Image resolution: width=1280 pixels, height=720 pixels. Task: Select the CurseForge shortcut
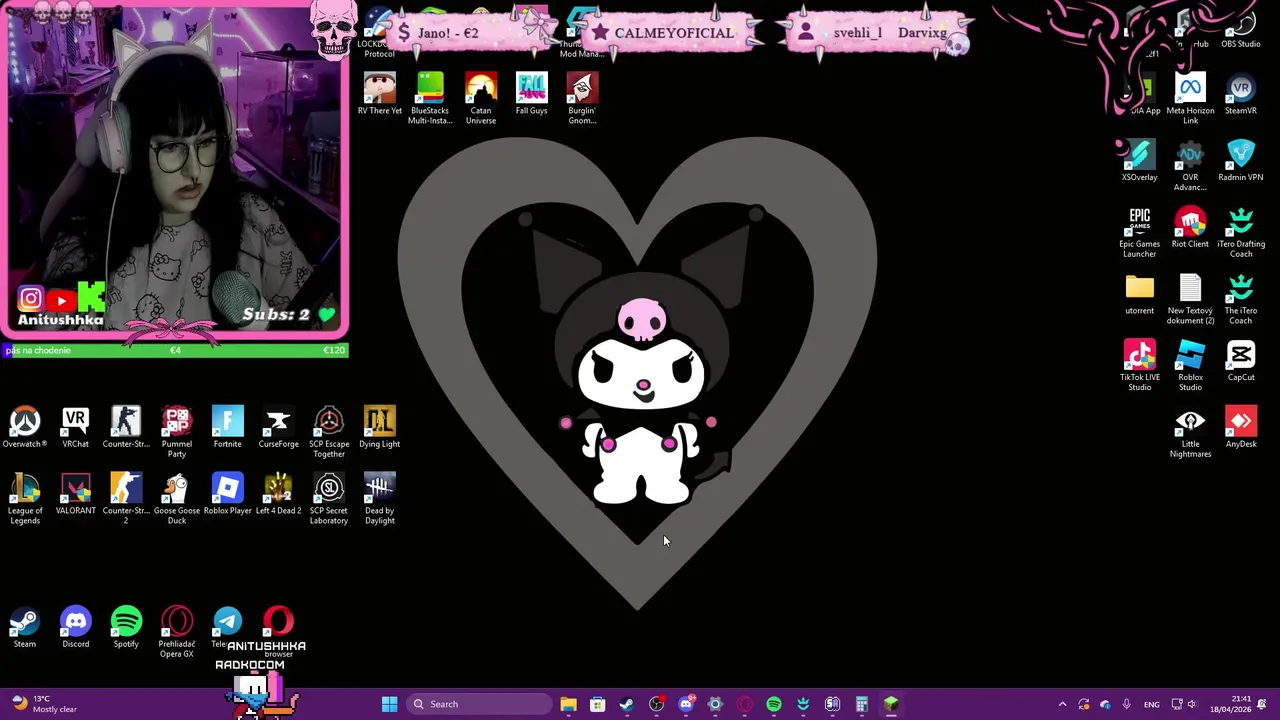(278, 427)
